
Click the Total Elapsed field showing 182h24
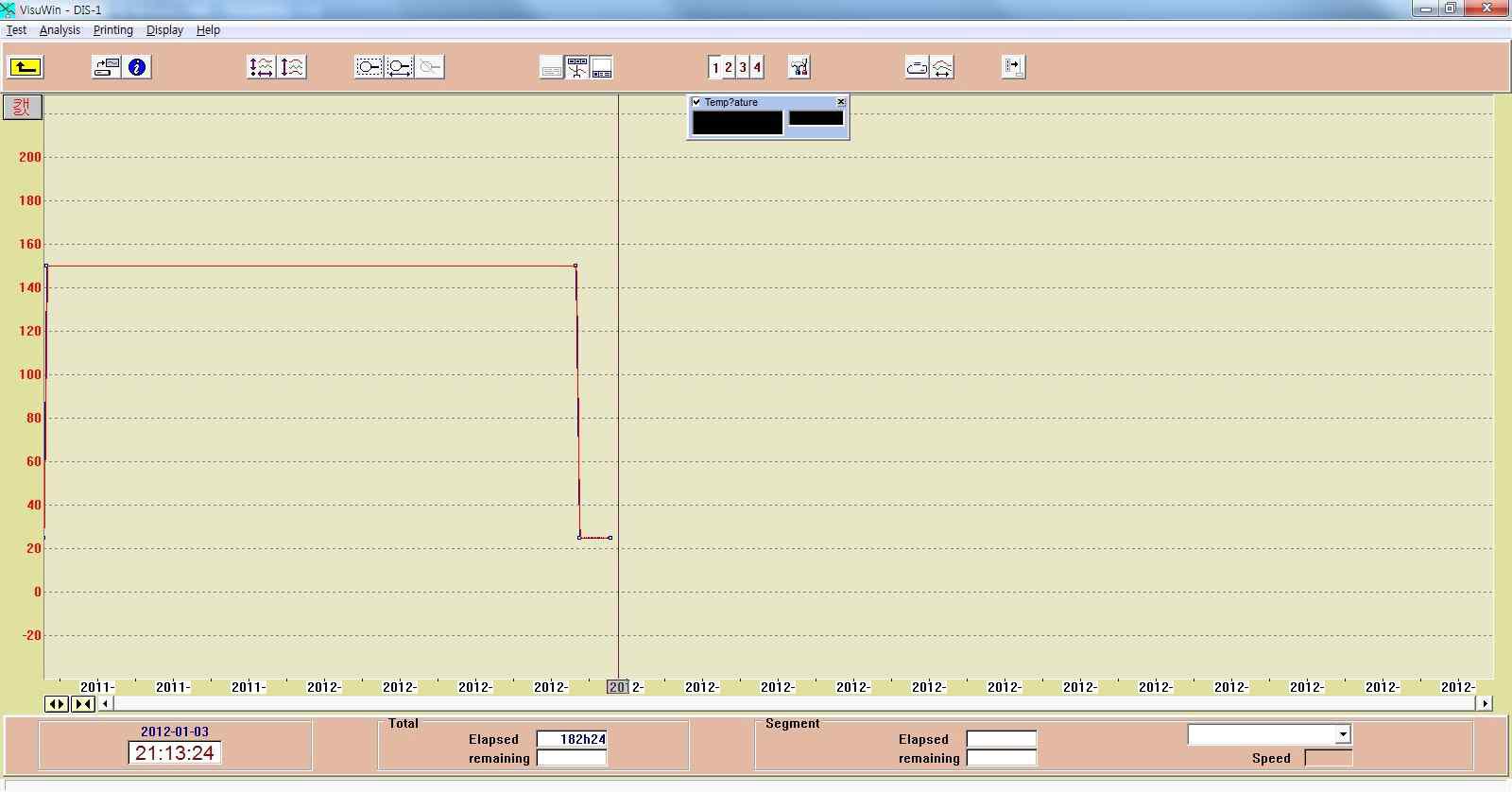[x=572, y=739]
